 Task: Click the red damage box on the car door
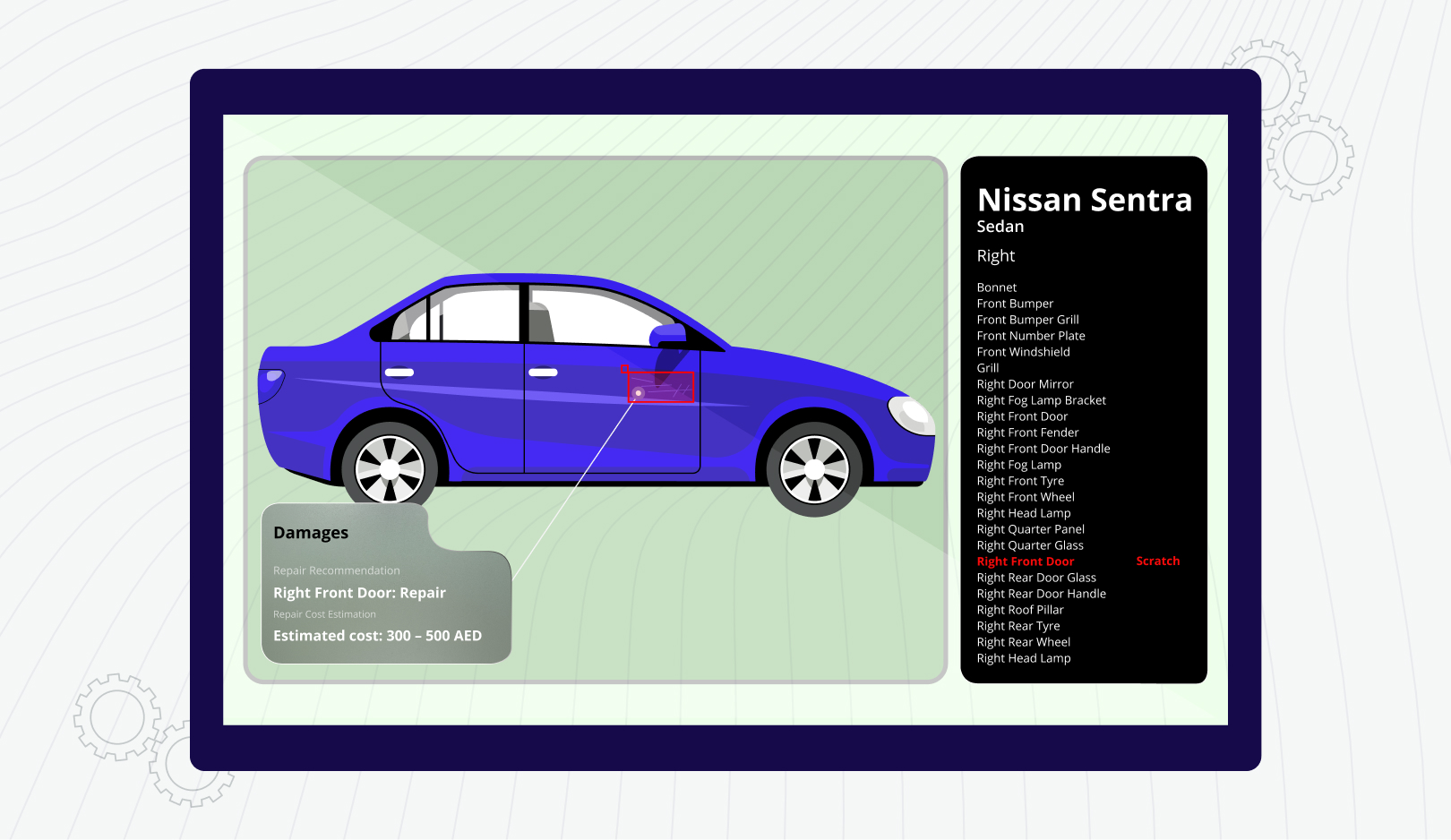click(661, 387)
